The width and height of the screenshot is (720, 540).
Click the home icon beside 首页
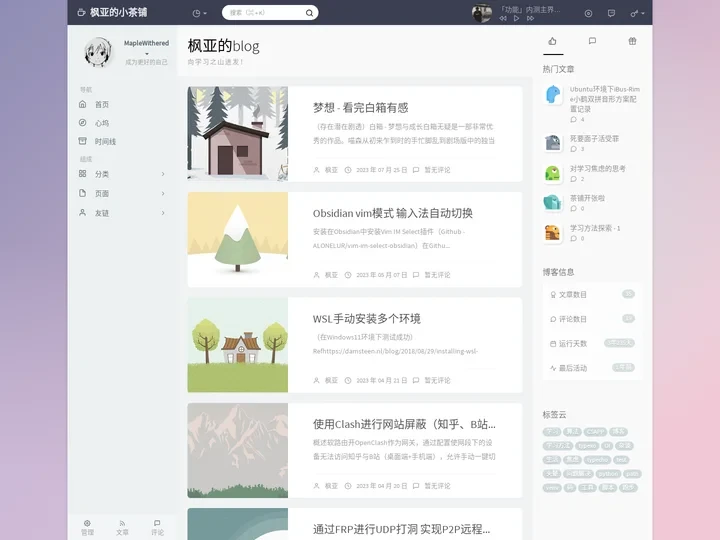click(83, 104)
